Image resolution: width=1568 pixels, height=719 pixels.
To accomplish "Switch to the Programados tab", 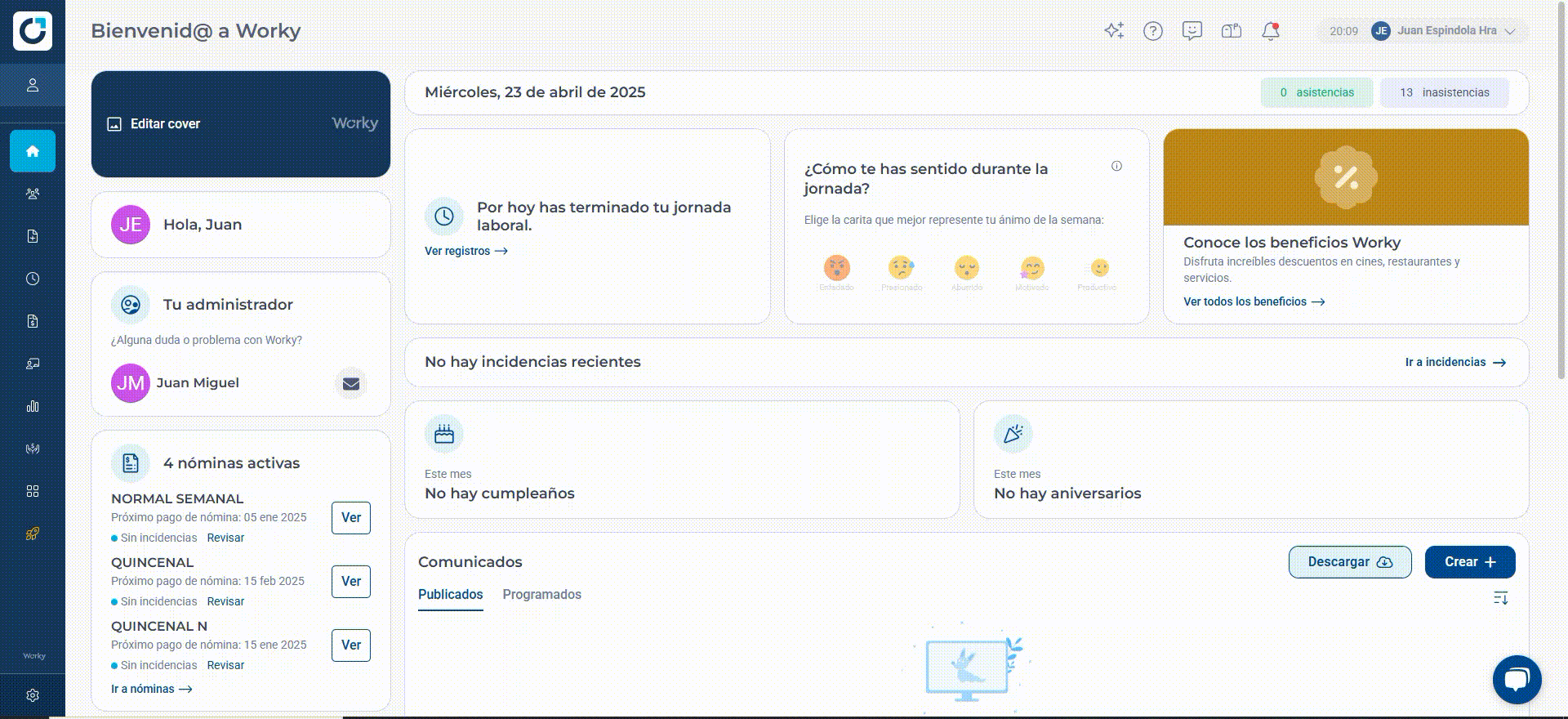I will click(542, 595).
